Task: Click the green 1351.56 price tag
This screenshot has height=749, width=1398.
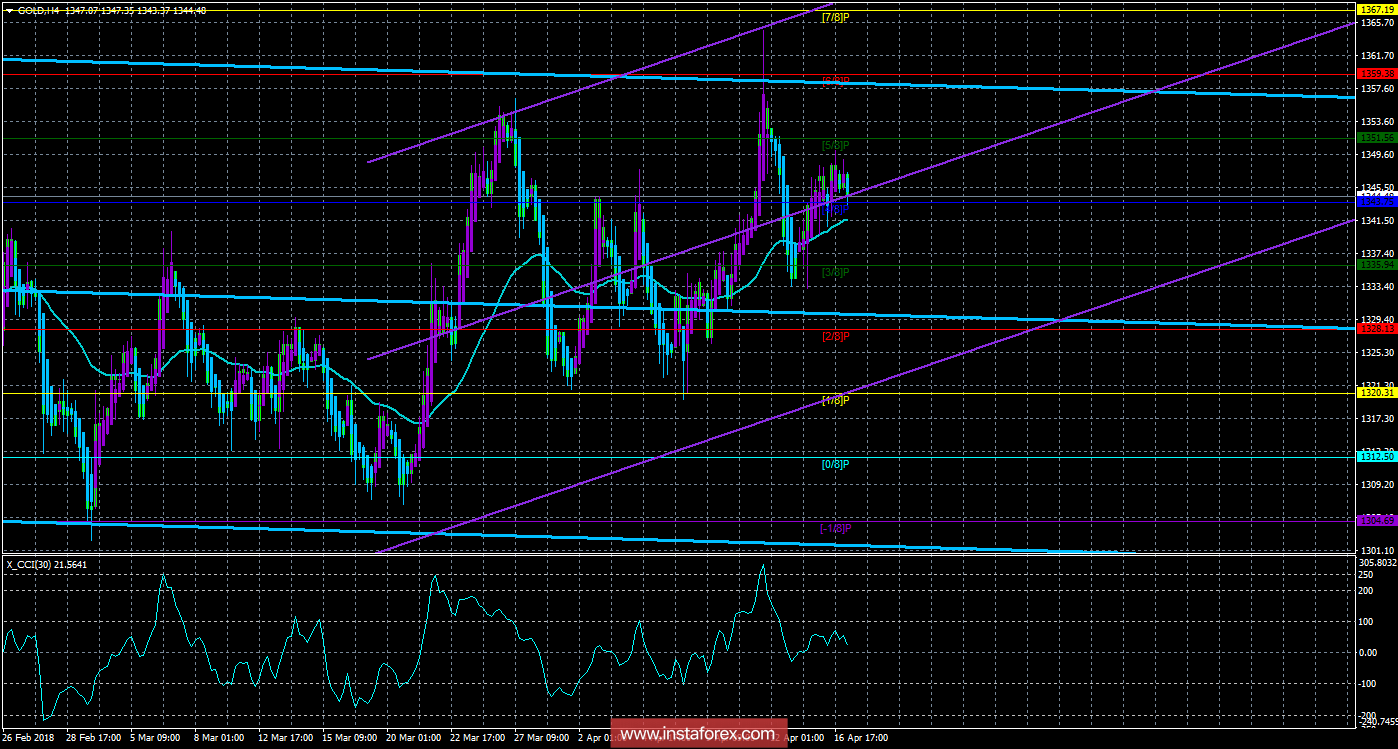Action: [x=1376, y=138]
